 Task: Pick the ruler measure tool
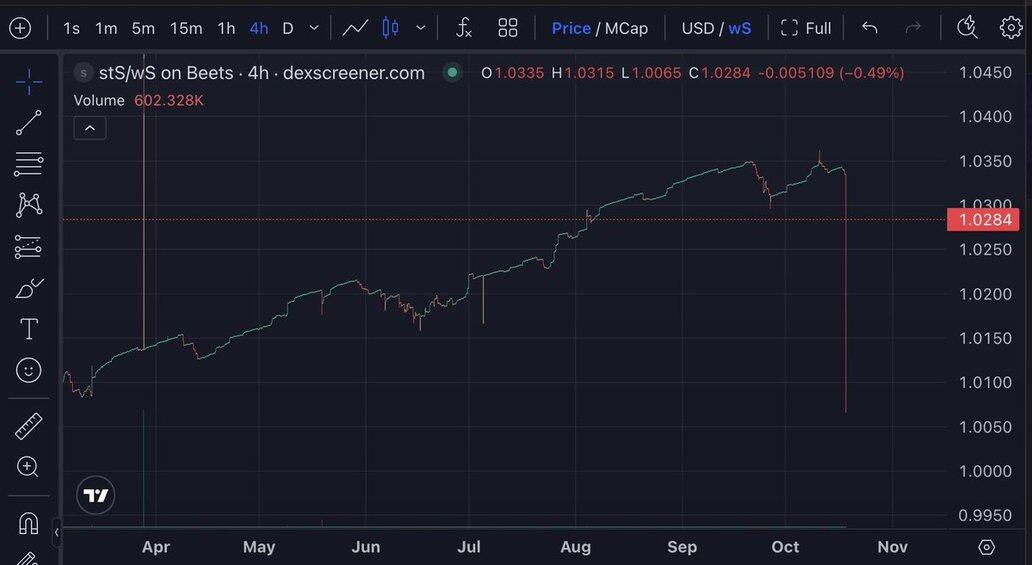point(29,427)
